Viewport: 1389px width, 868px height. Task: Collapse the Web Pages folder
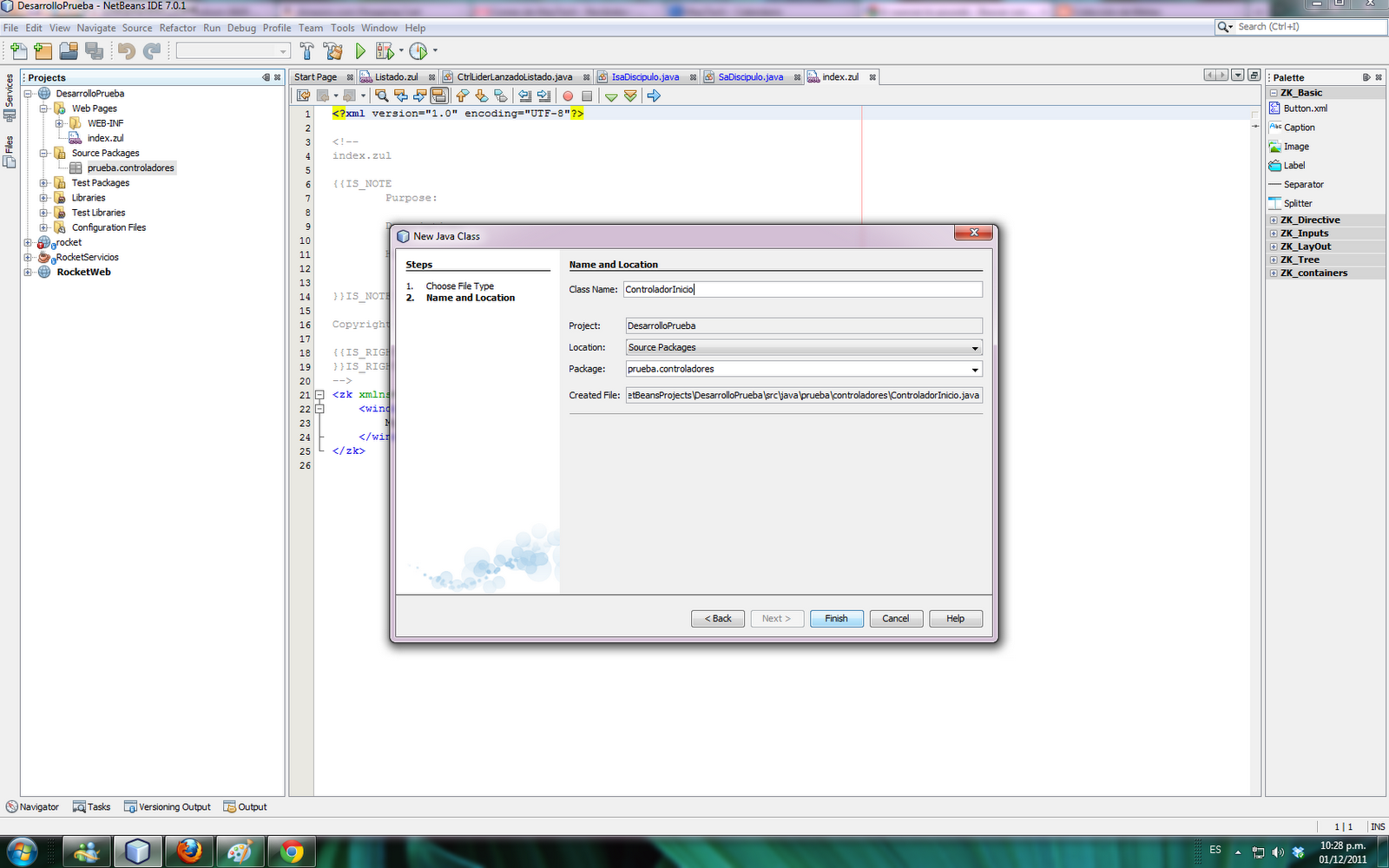pyautogui.click(x=43, y=108)
